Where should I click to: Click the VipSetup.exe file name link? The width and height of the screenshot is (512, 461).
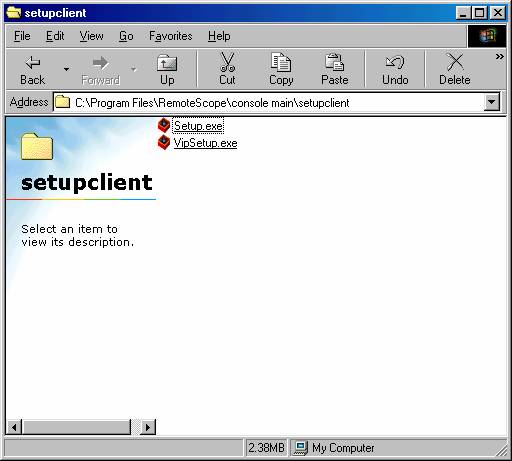click(x=205, y=143)
